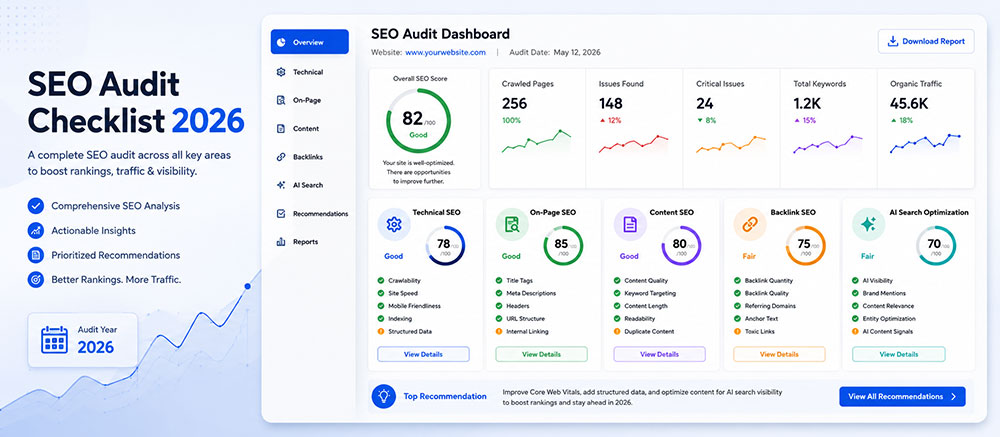Viewport: 1000px width, 437px height.
Task: Click the AI Search Optimization 70 score ring
Action: [936, 246]
